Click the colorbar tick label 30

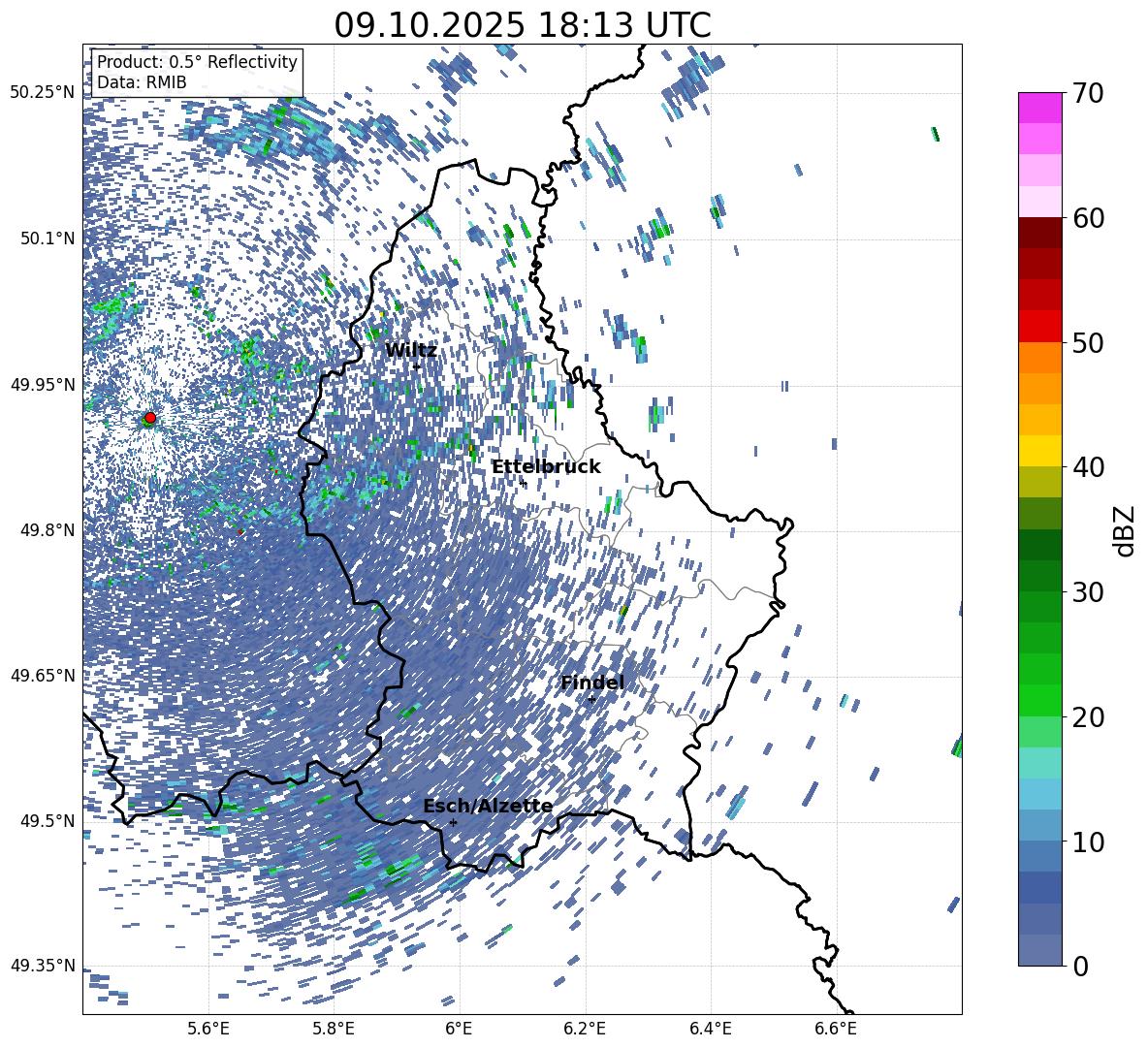point(1089,592)
